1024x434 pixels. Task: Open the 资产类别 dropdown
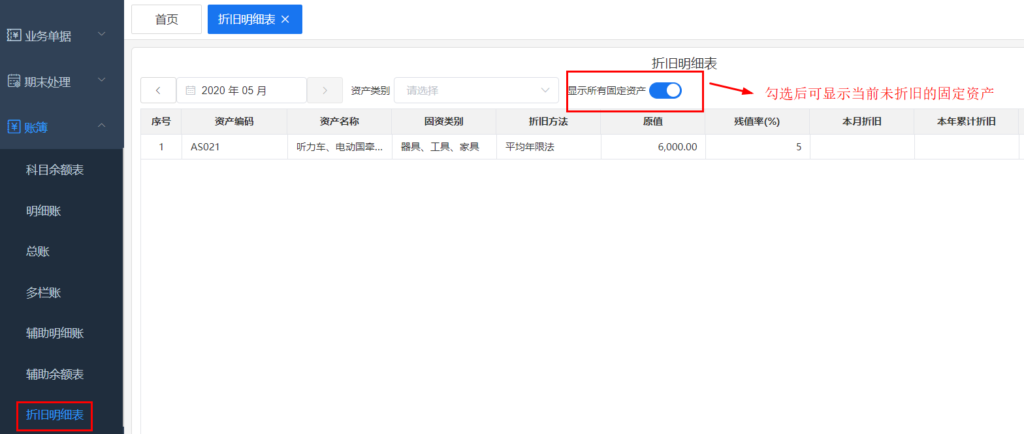[476, 91]
